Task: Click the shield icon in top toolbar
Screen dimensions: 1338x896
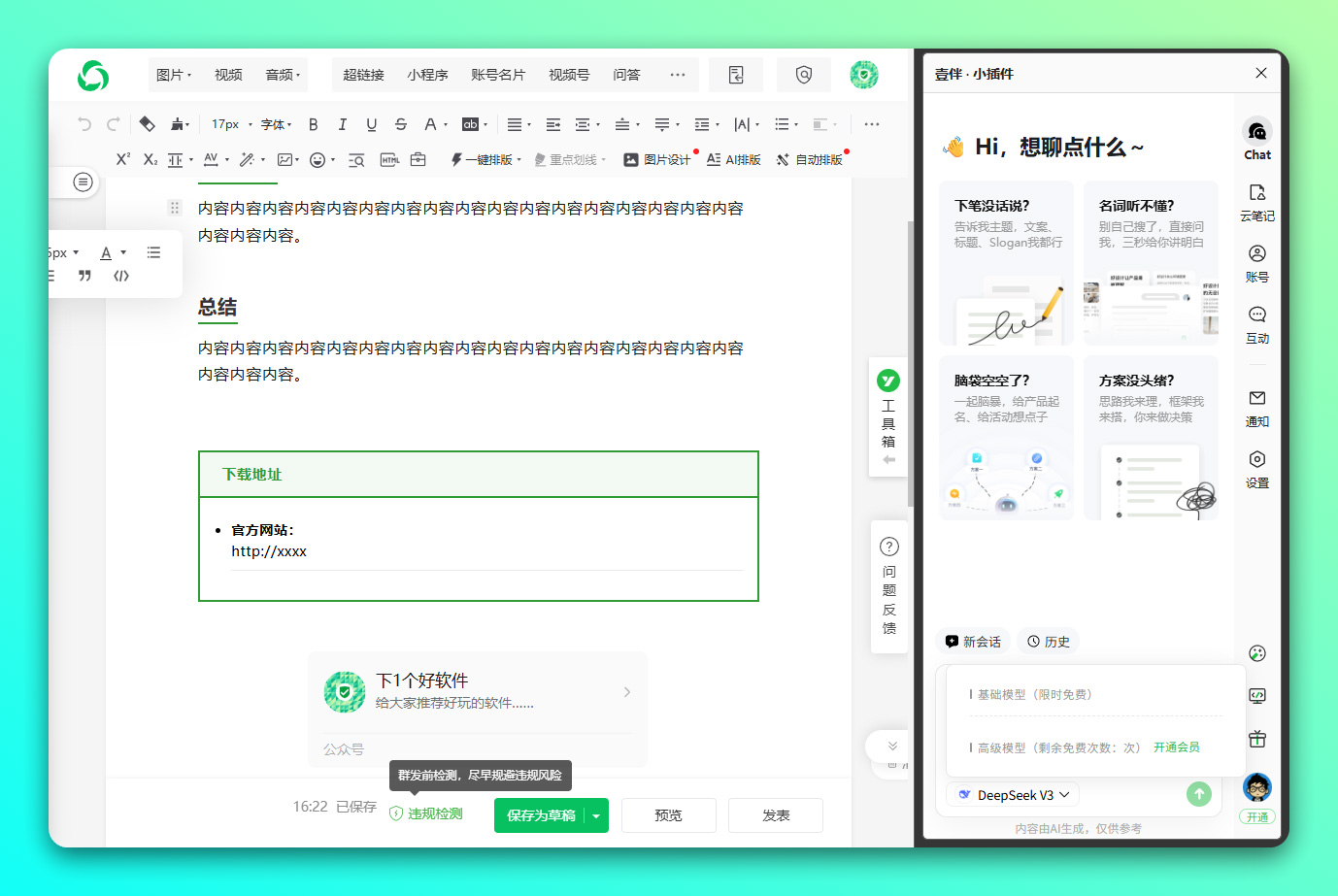Action: click(x=803, y=75)
